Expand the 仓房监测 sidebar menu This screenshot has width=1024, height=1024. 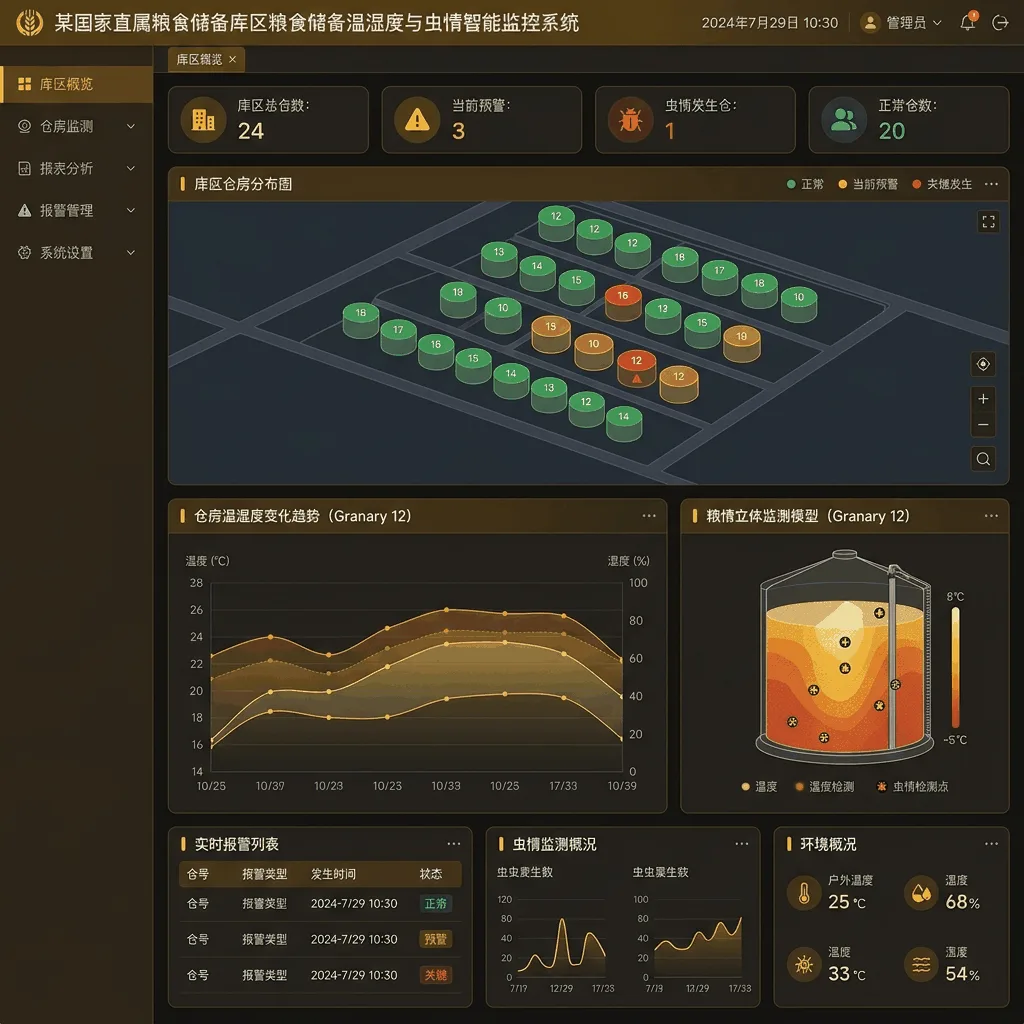pos(76,126)
